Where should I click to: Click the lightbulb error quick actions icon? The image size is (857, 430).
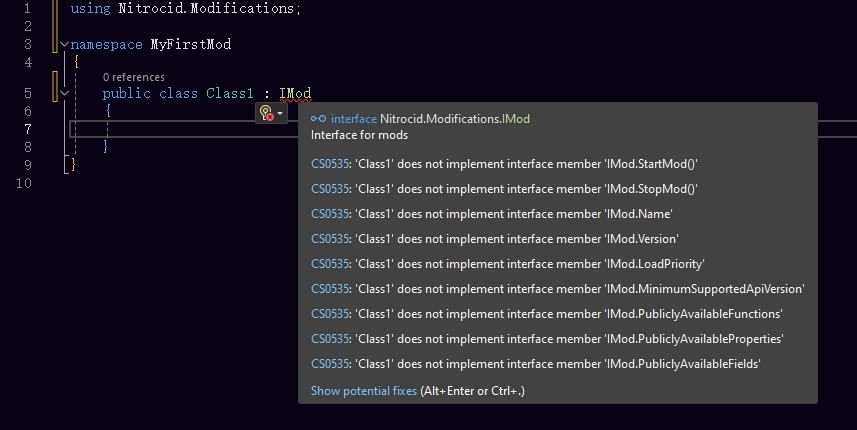[265, 114]
